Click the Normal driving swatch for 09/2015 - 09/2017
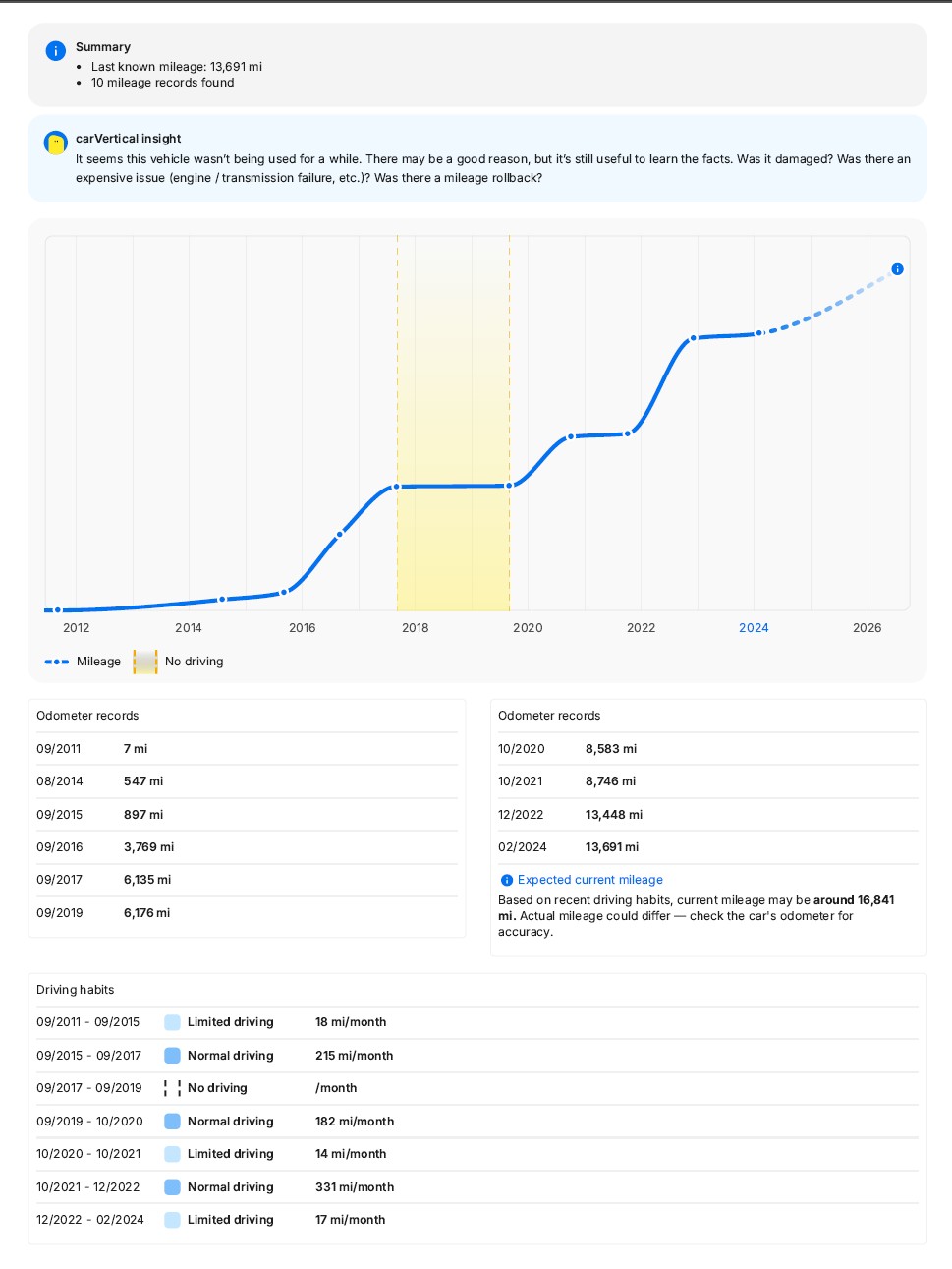 tap(172, 1056)
